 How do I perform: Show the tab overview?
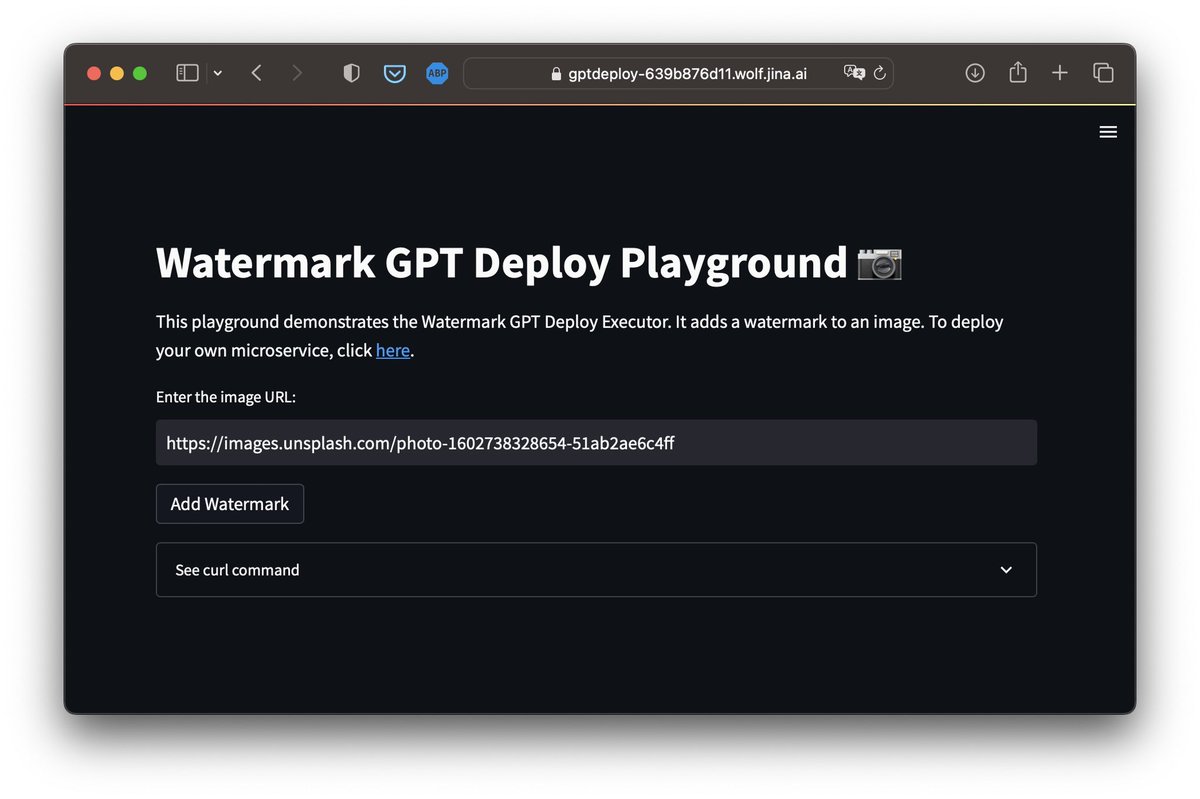coord(1103,72)
